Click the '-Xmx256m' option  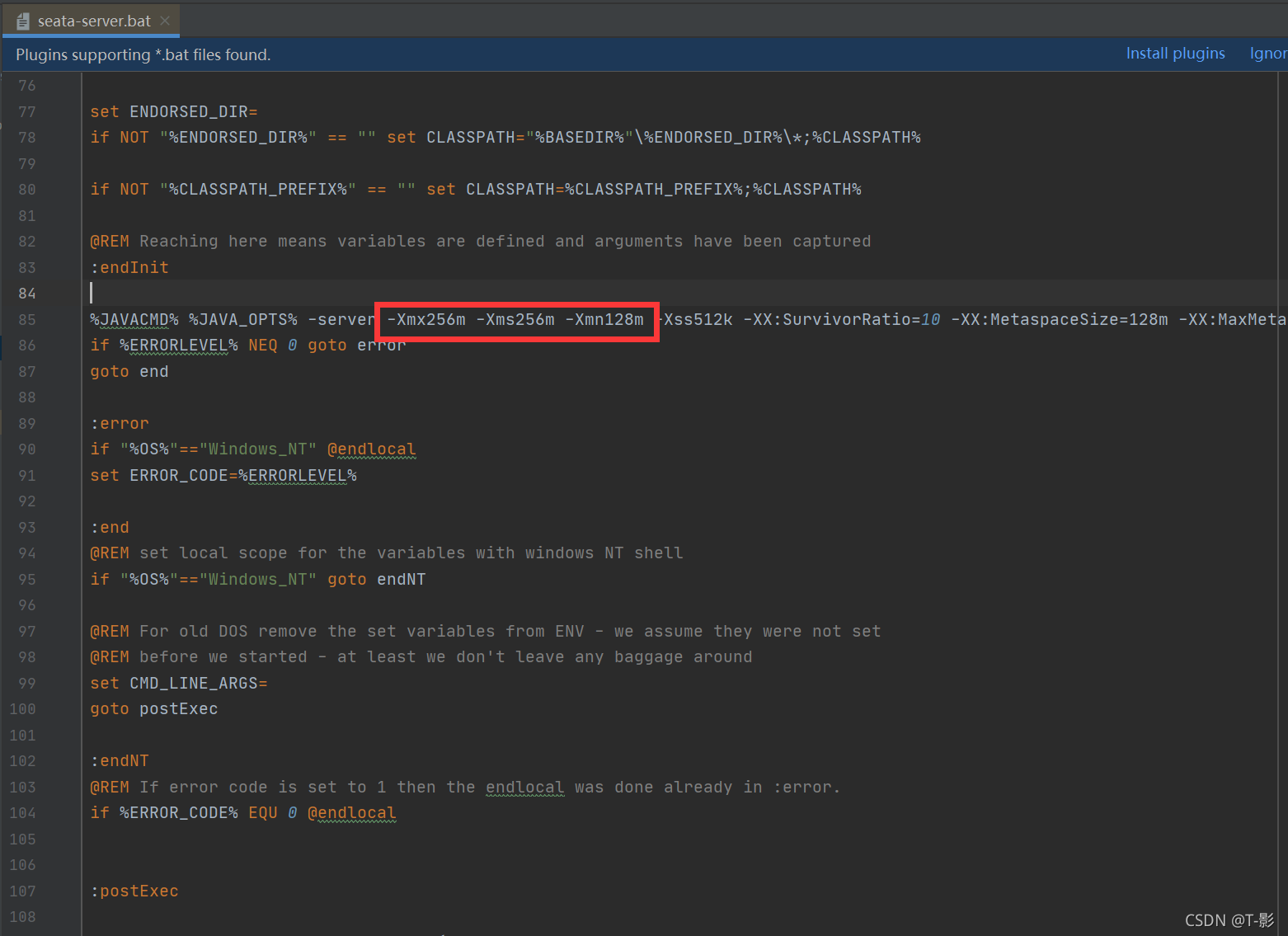pyautogui.click(x=426, y=319)
